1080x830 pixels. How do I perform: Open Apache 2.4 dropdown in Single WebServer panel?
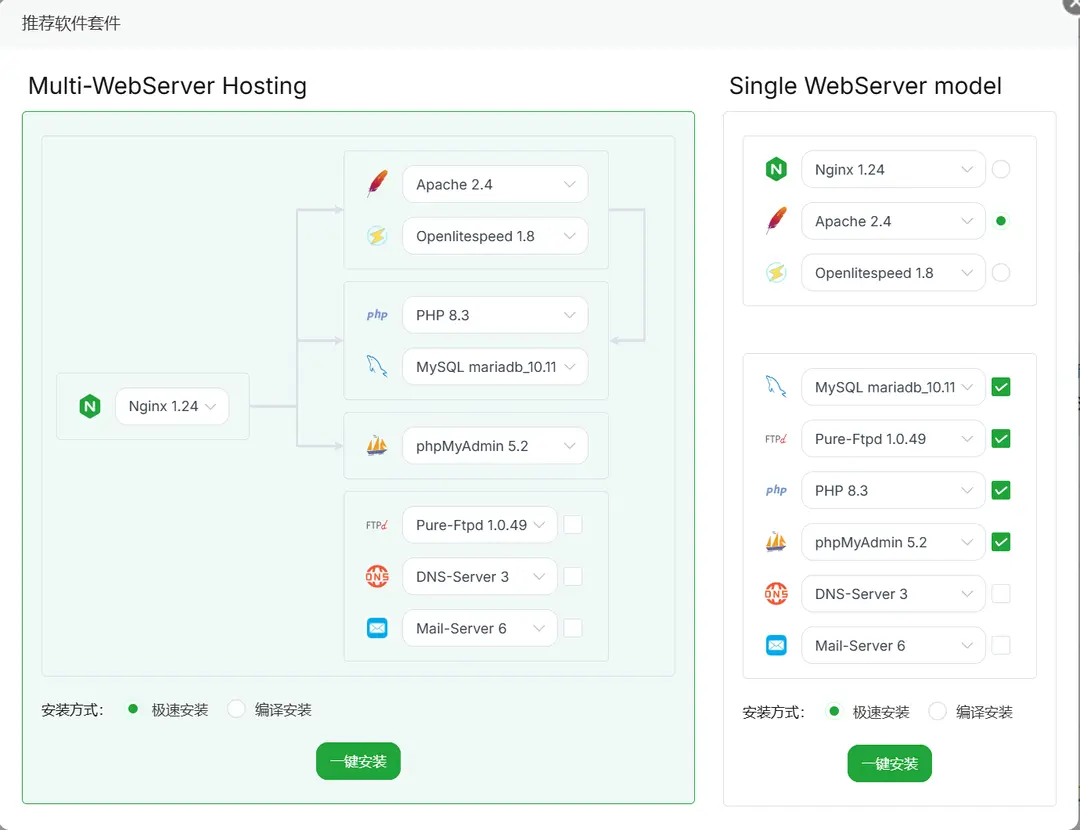(x=893, y=222)
